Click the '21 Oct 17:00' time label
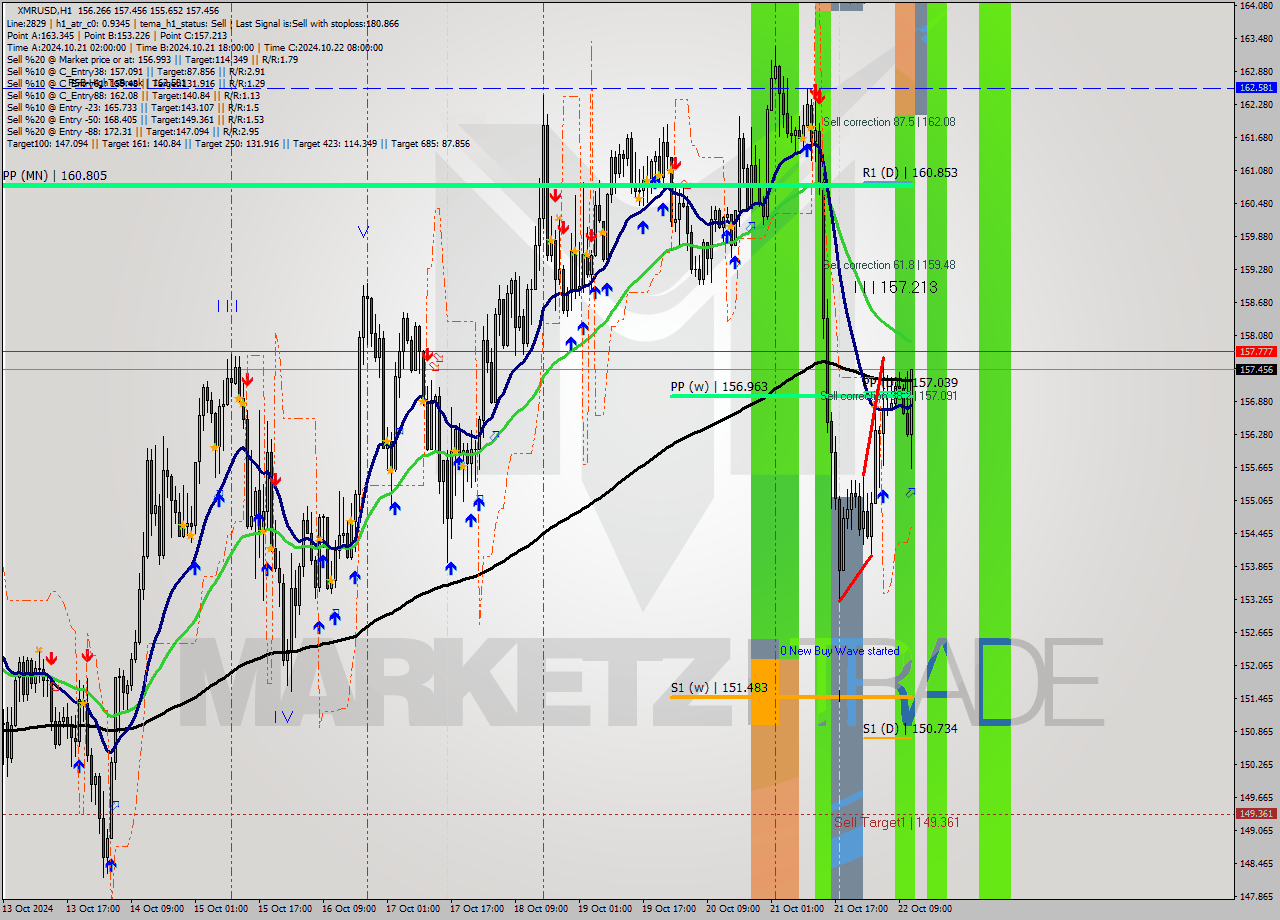1280x920 pixels. (x=861, y=909)
